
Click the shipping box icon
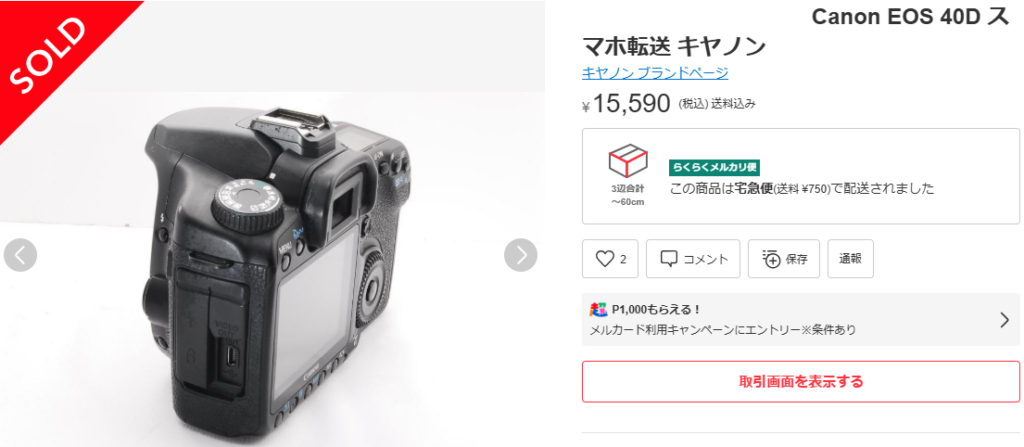pos(628,161)
